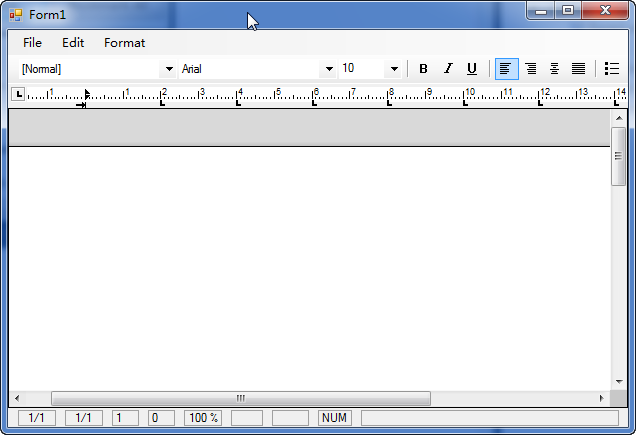The width and height of the screenshot is (636, 435).
Task: Center align the text
Action: 555,69
